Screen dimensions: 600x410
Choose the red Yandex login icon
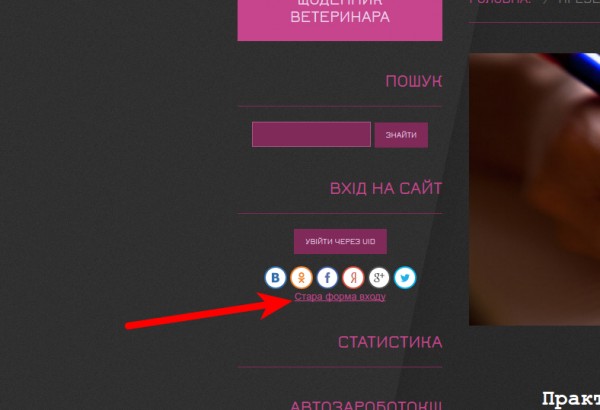click(353, 278)
